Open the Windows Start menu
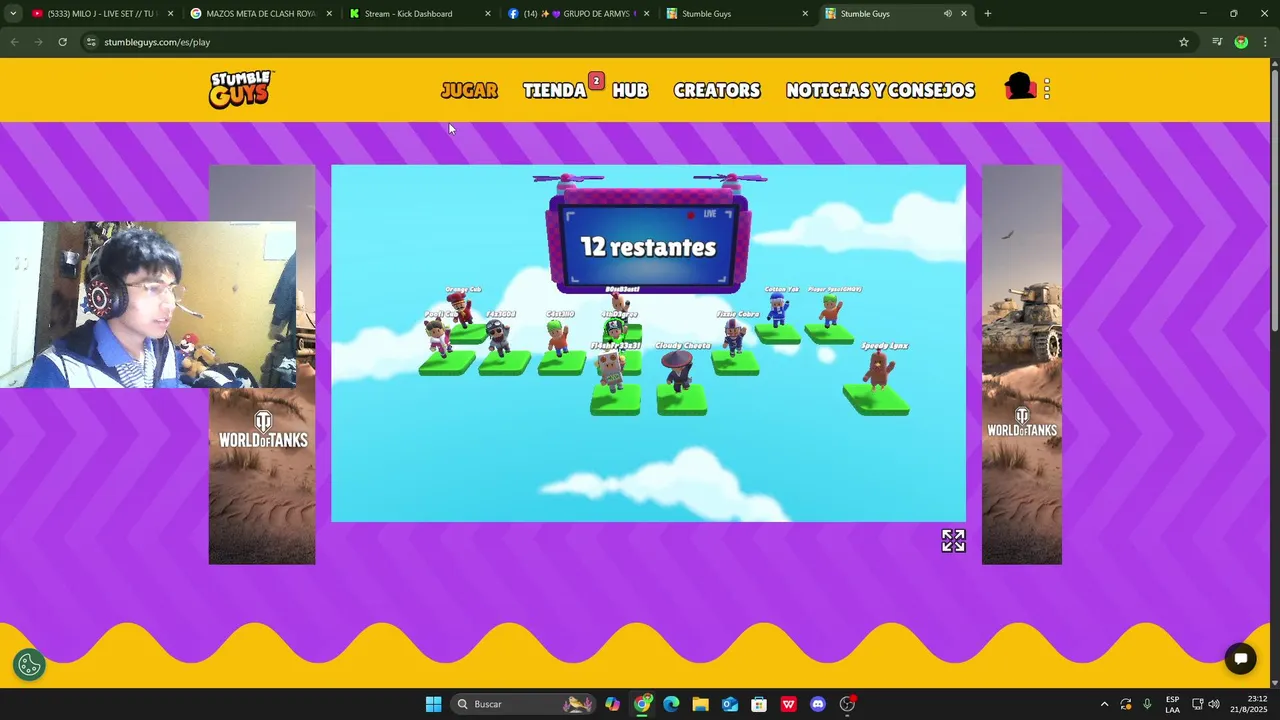This screenshot has width=1280, height=720. (x=433, y=704)
